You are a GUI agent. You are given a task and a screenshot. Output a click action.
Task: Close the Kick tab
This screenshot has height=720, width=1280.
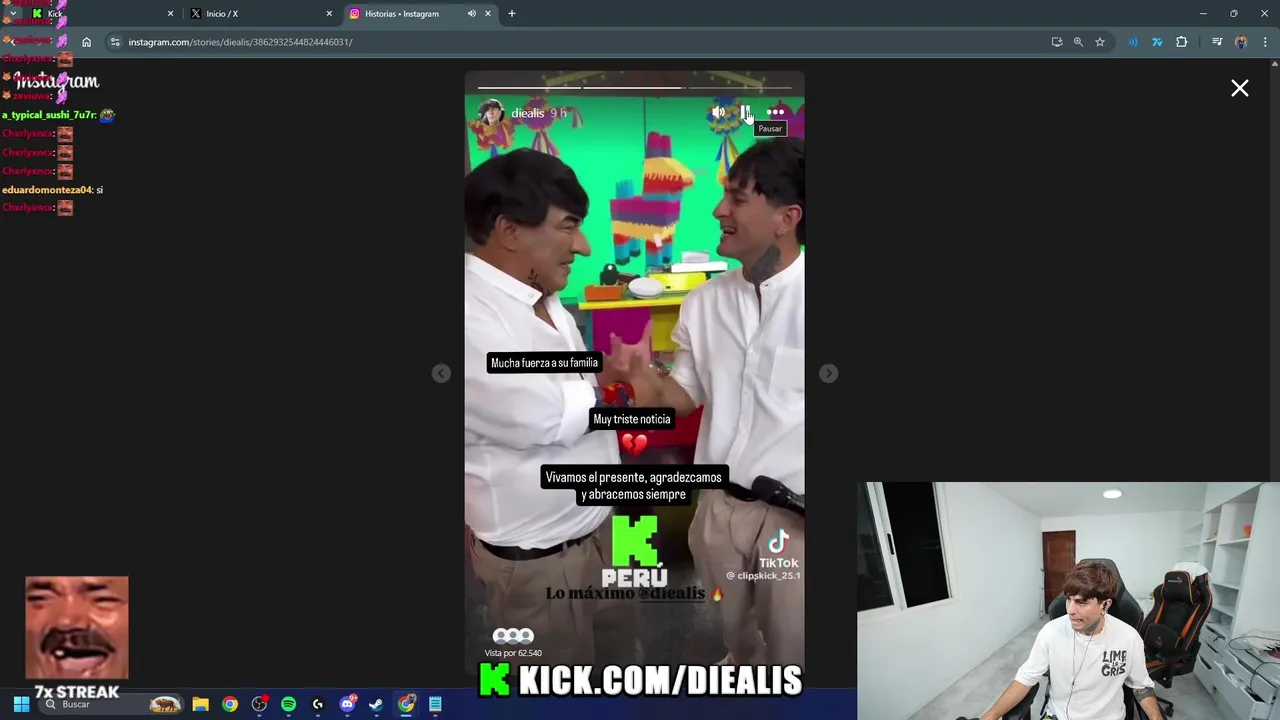170,14
